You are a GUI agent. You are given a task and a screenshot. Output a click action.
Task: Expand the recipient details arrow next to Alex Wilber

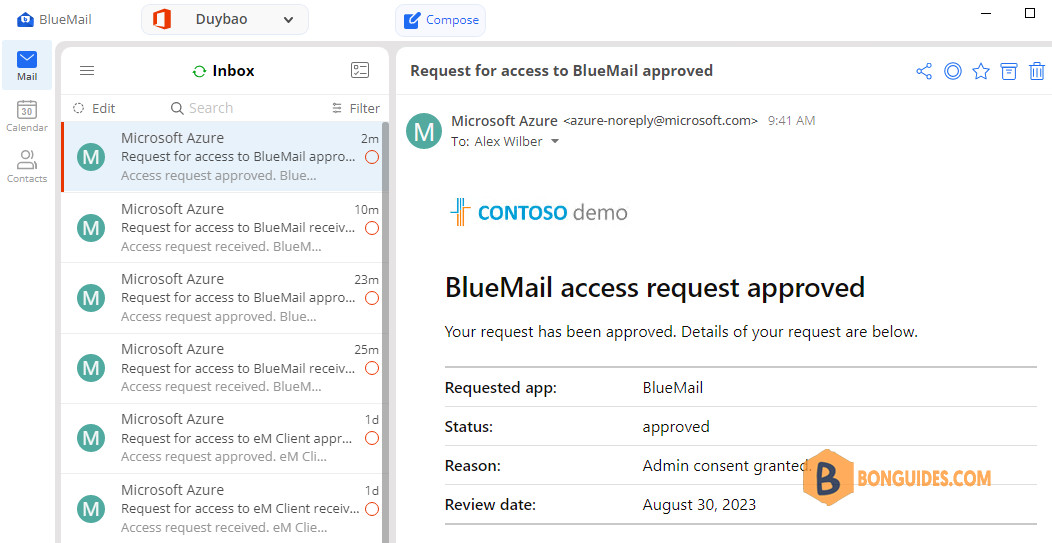(554, 142)
